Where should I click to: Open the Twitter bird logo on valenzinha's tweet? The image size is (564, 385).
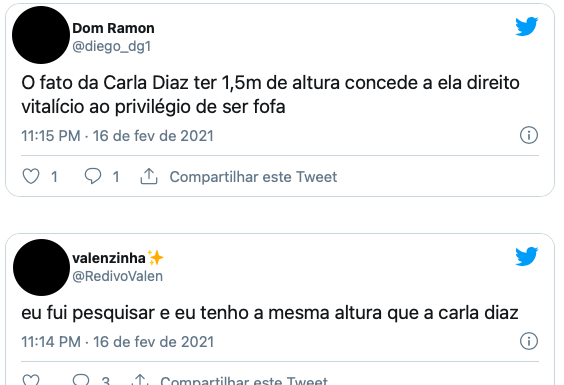click(527, 256)
